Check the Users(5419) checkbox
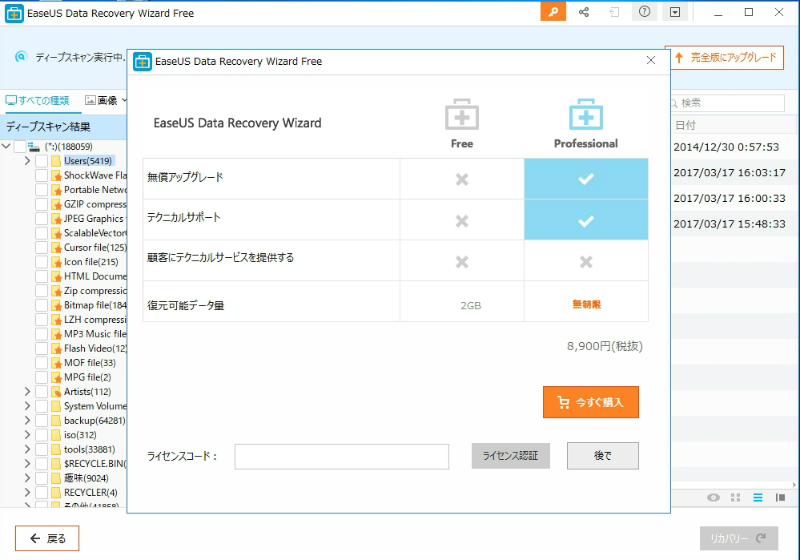800x560 pixels. (42, 161)
